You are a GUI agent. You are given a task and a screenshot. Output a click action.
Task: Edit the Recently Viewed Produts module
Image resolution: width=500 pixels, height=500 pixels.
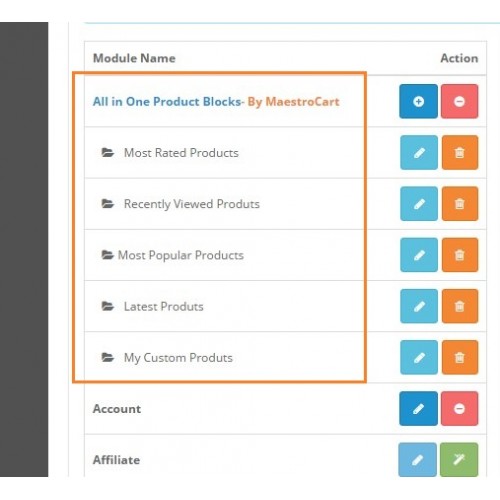click(x=419, y=204)
